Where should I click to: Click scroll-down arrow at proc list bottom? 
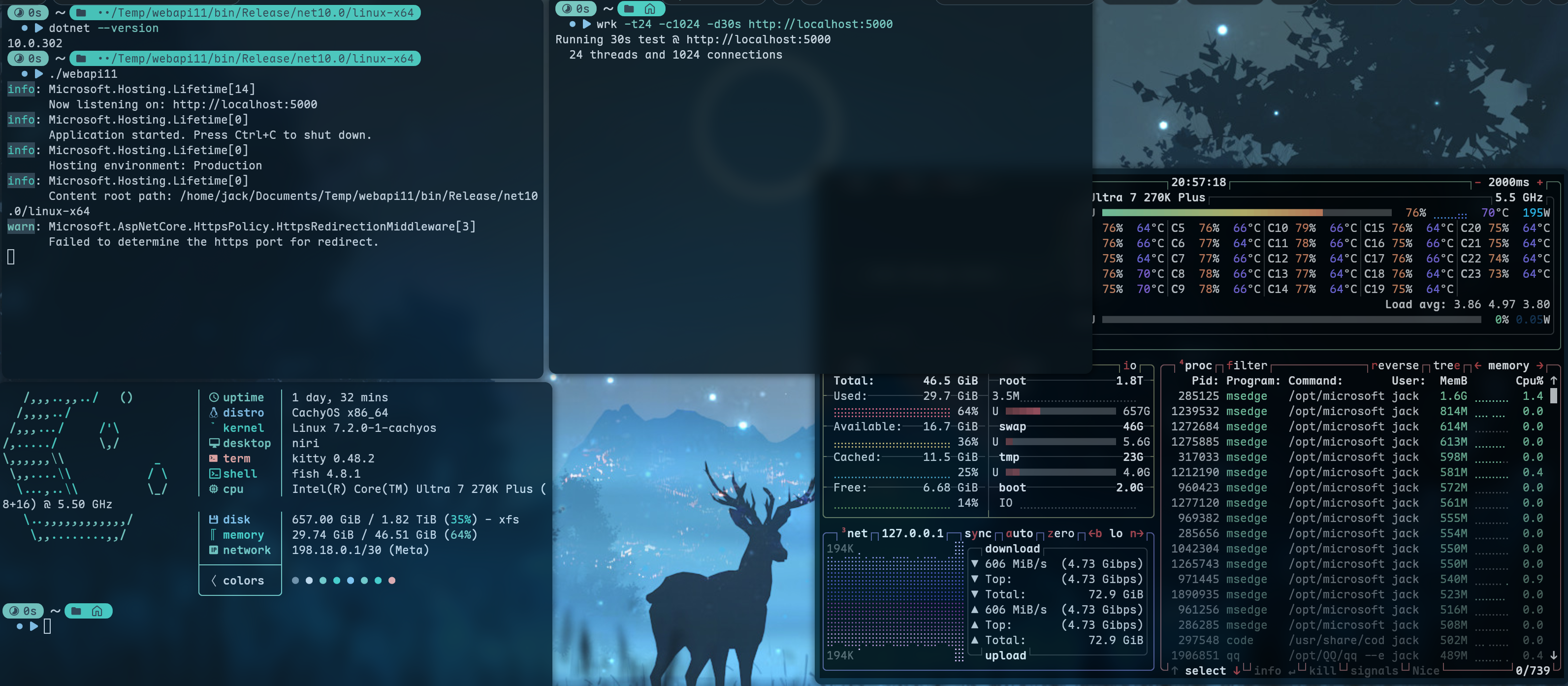coord(1553,655)
